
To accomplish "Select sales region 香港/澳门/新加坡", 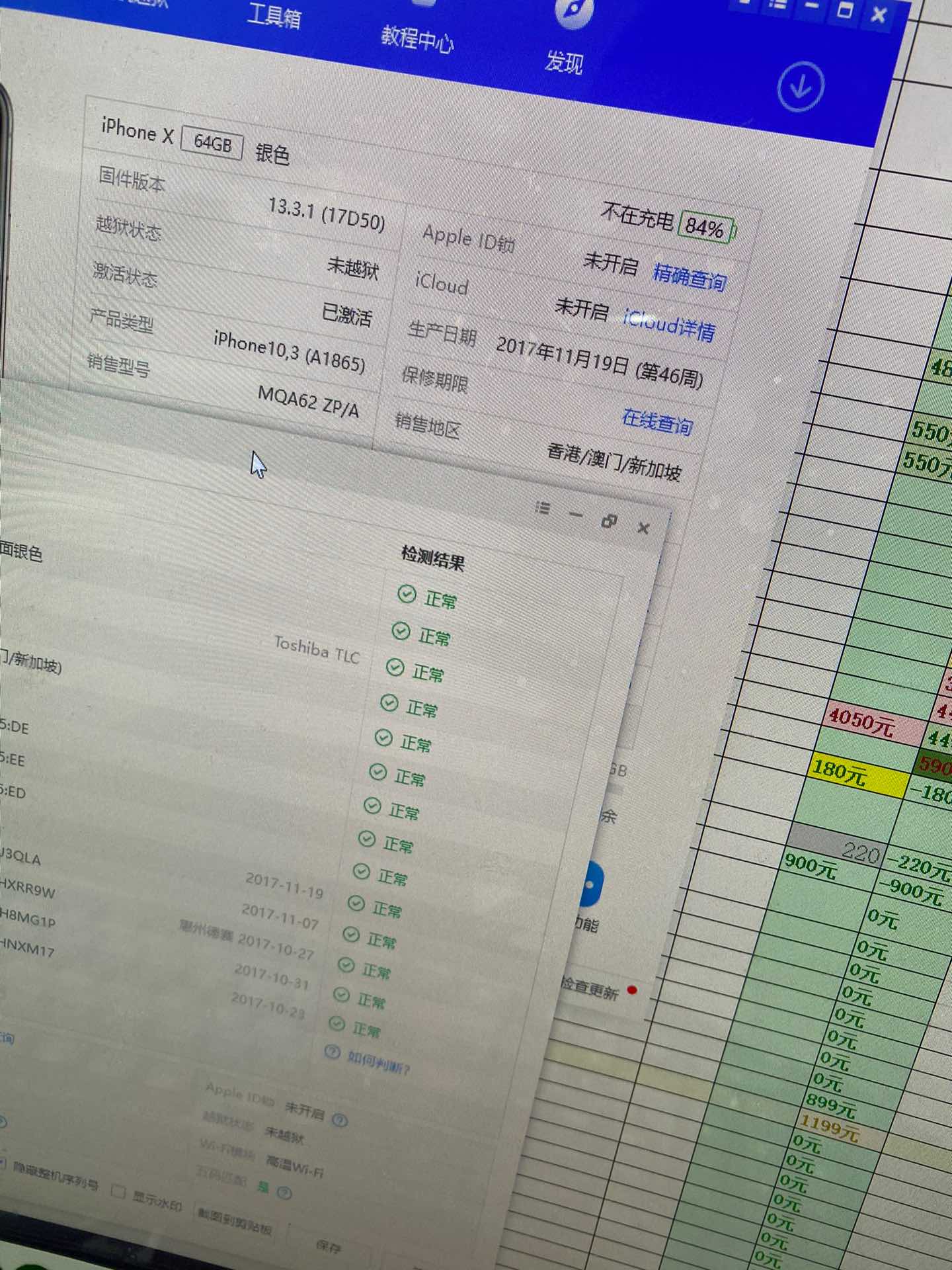I will tap(614, 461).
